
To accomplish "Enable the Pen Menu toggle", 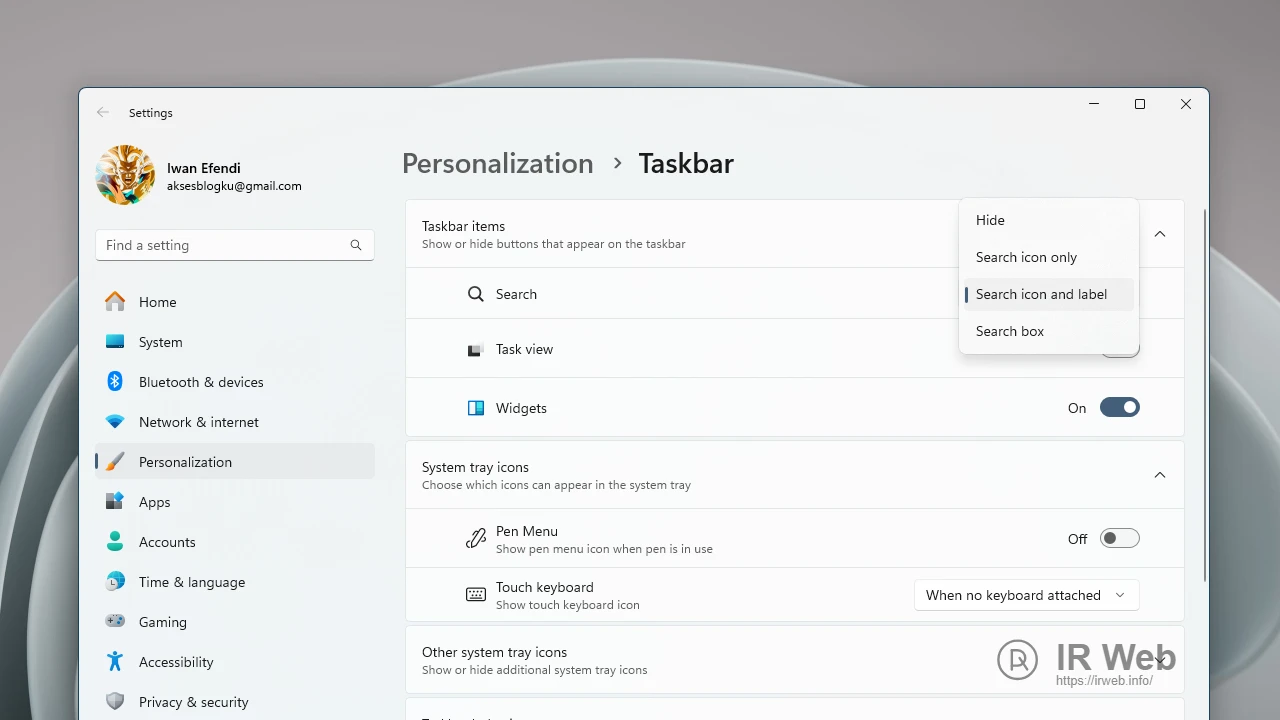I will click(1119, 539).
